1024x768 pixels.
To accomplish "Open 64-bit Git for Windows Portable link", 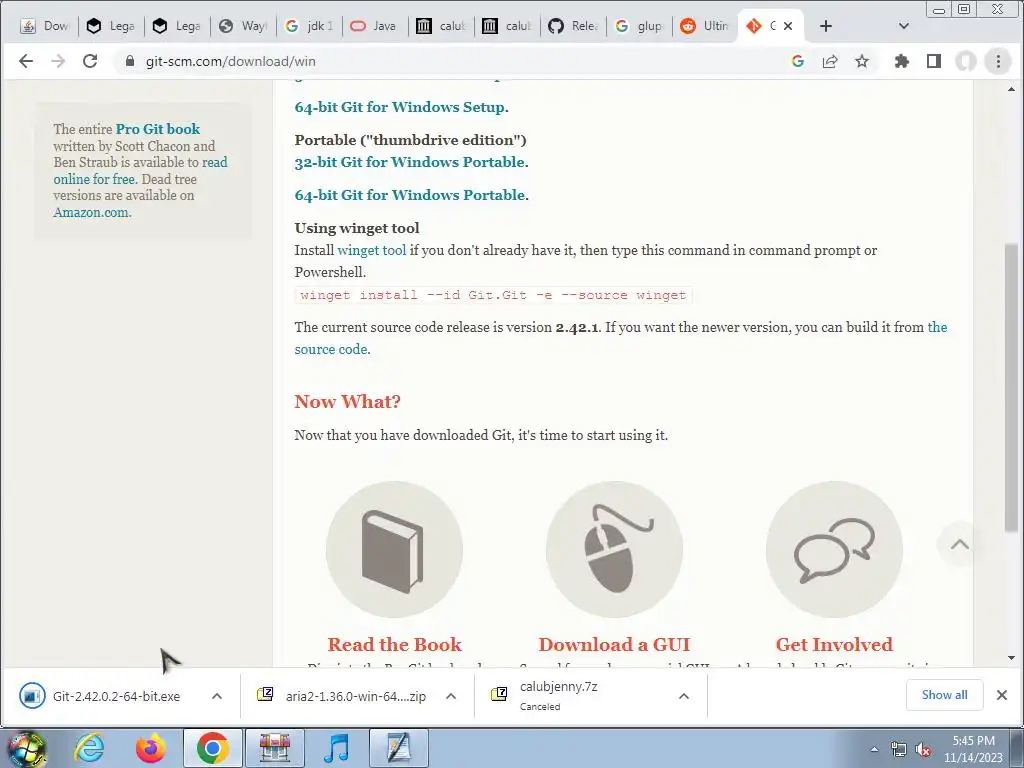I will coord(409,195).
